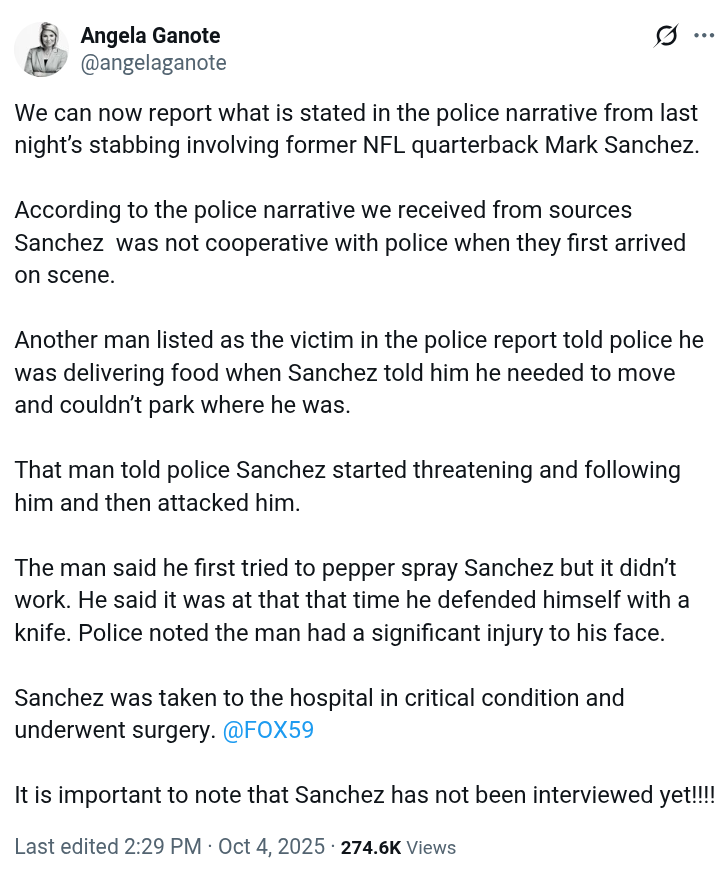Click the sentence 'Police noted the man had a significant injury'
Viewport: 727px width, 880px height.
[x=370, y=633]
